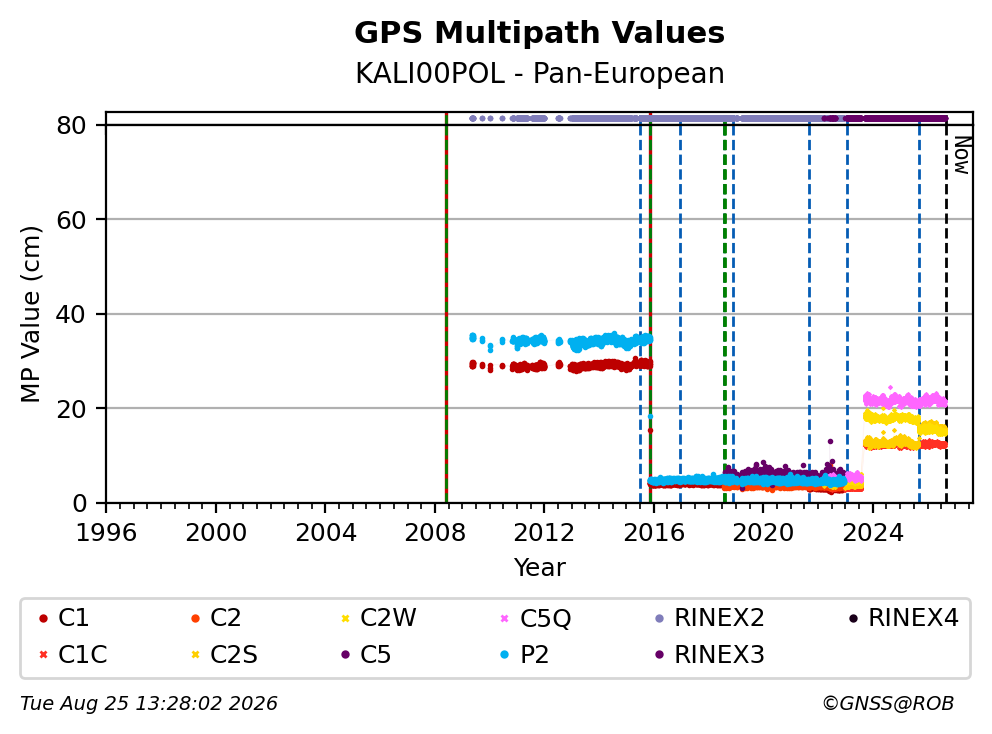The height and width of the screenshot is (734, 992).
Task: Select the RINEX3 legend entry
Action: (710, 654)
